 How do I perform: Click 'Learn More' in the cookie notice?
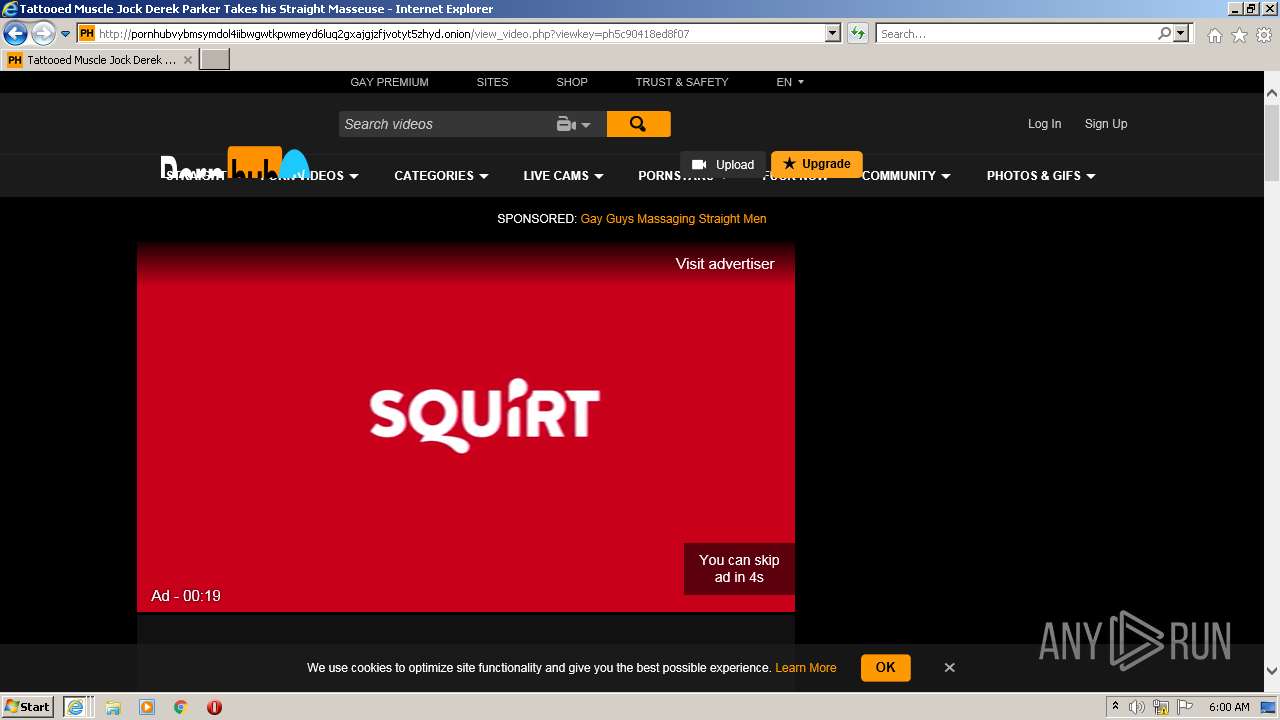click(805, 668)
